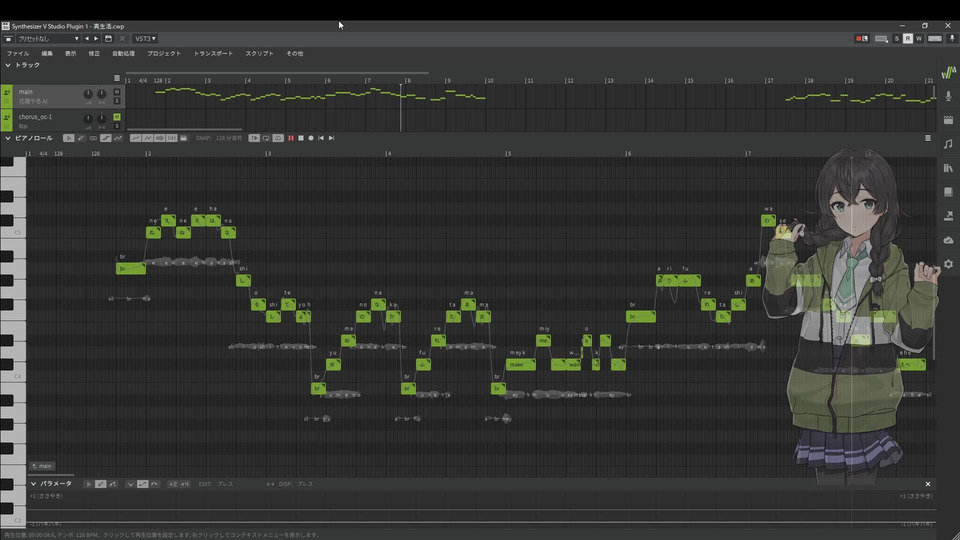Collapse the パラメータ section

tap(34, 484)
